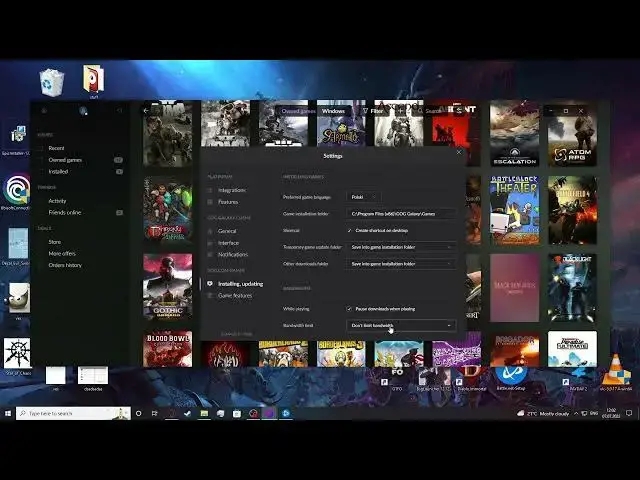640x480 pixels.
Task: Click the Windows filter tag
Action: tap(333, 111)
